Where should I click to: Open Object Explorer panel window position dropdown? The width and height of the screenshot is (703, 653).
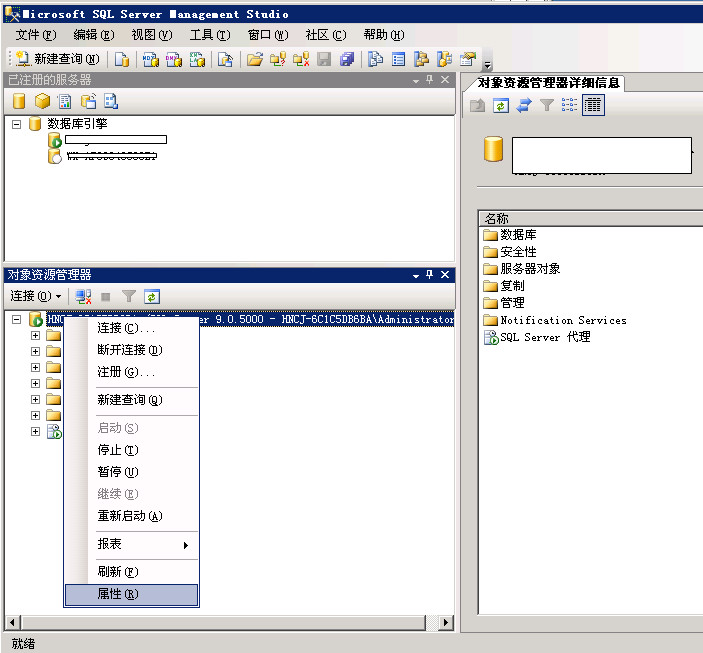point(416,275)
